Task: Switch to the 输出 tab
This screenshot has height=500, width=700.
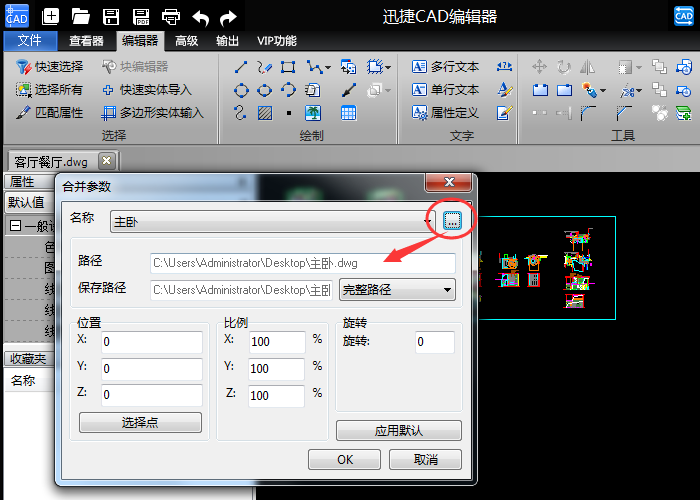Action: point(227,41)
